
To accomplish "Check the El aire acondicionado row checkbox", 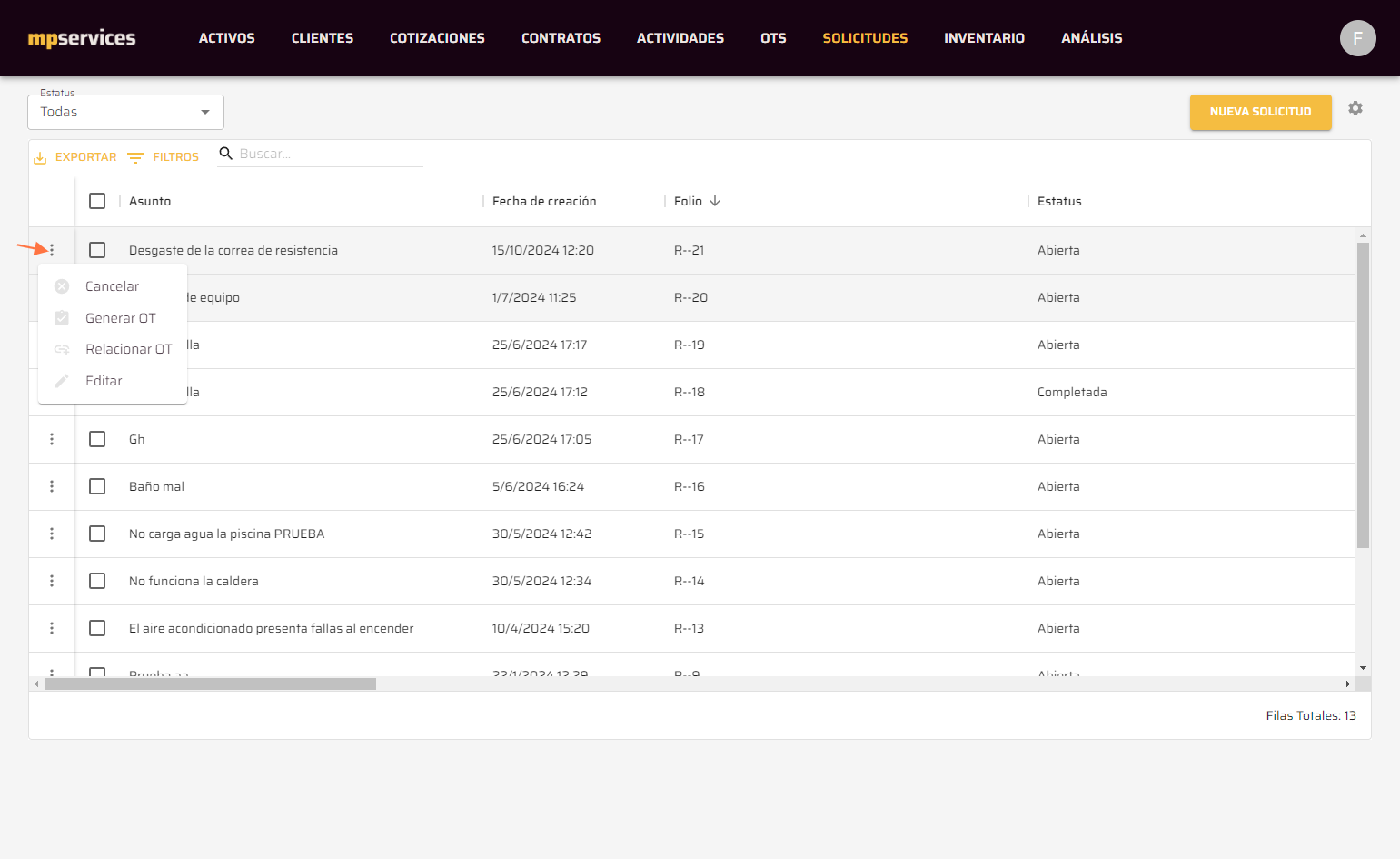I will pos(97,628).
